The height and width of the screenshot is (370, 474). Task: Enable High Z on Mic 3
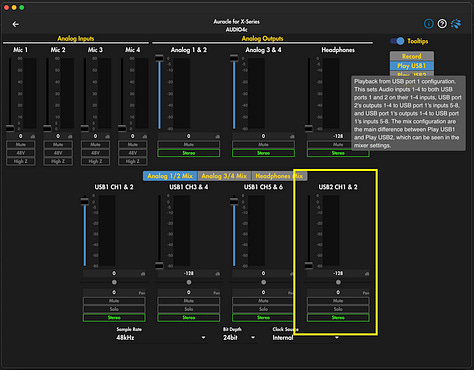point(95,161)
